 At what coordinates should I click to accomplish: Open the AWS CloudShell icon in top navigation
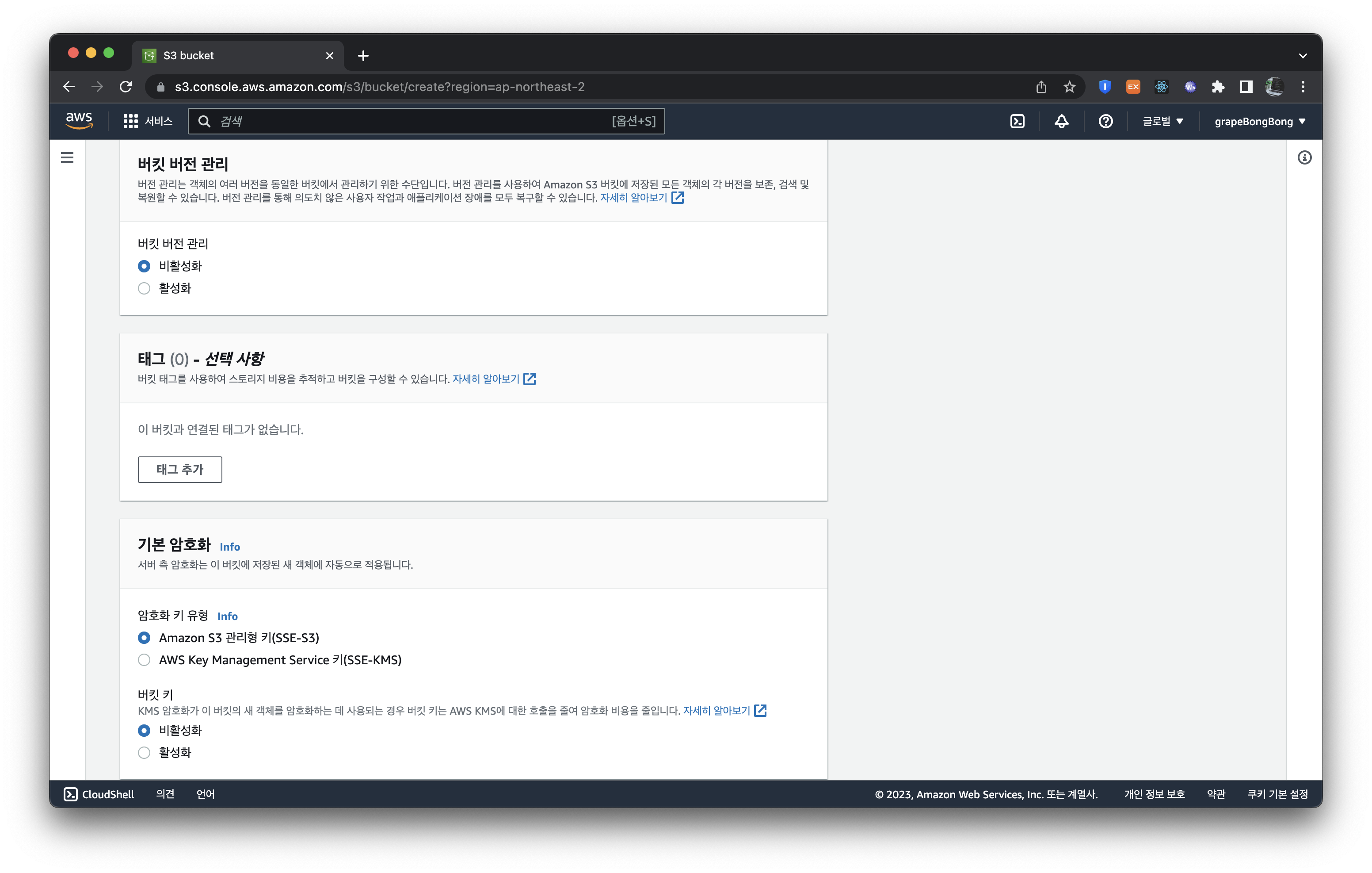(x=1017, y=121)
